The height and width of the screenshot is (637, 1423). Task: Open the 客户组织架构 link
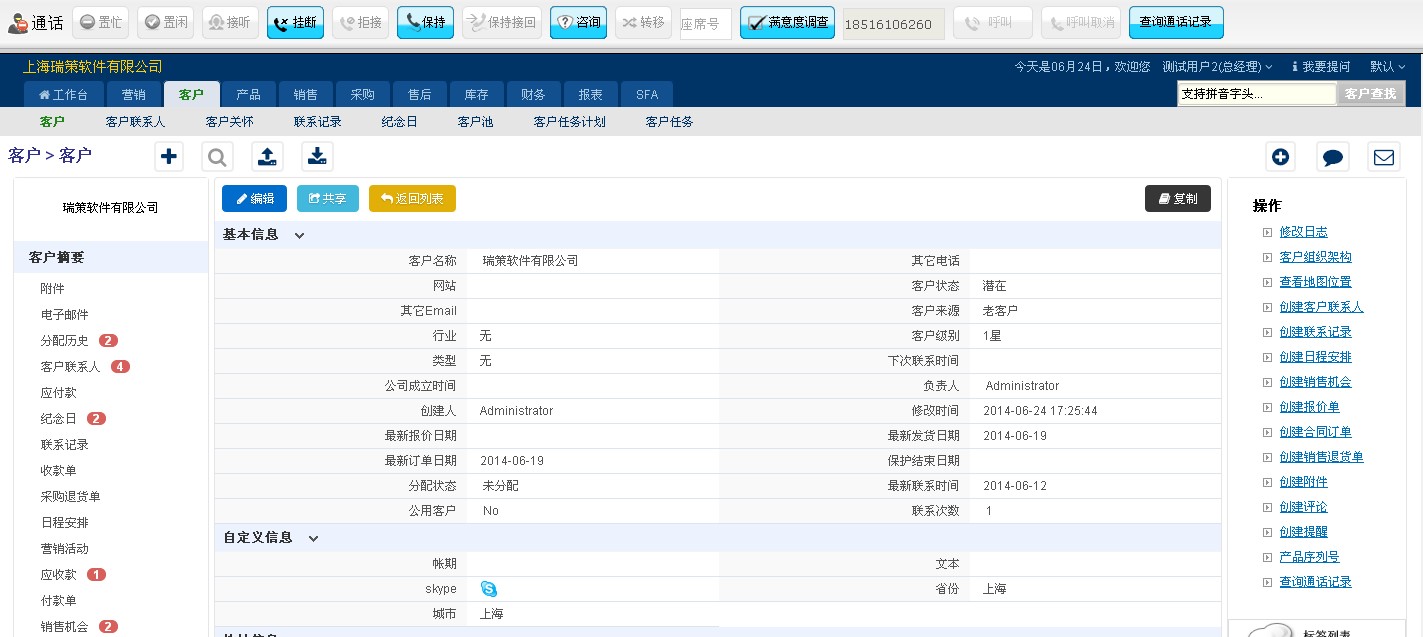tap(1315, 257)
